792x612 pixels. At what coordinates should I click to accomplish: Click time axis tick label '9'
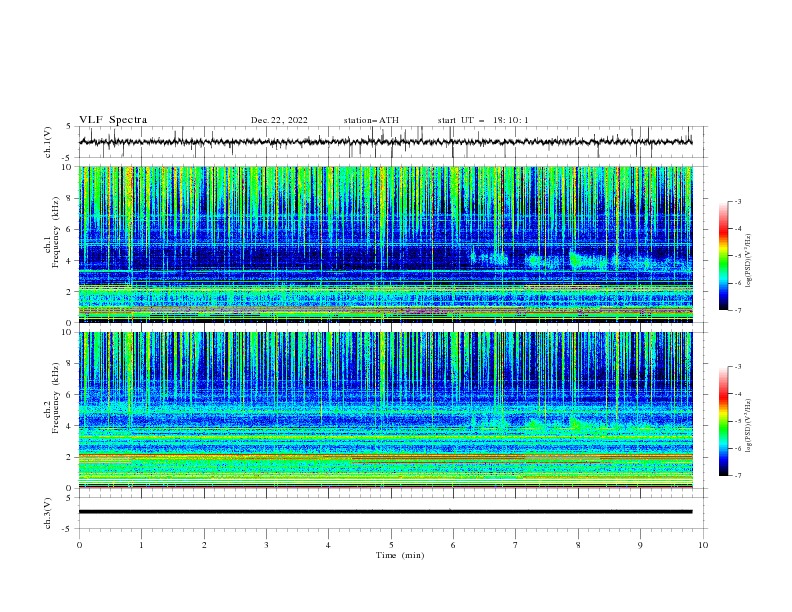[640, 545]
